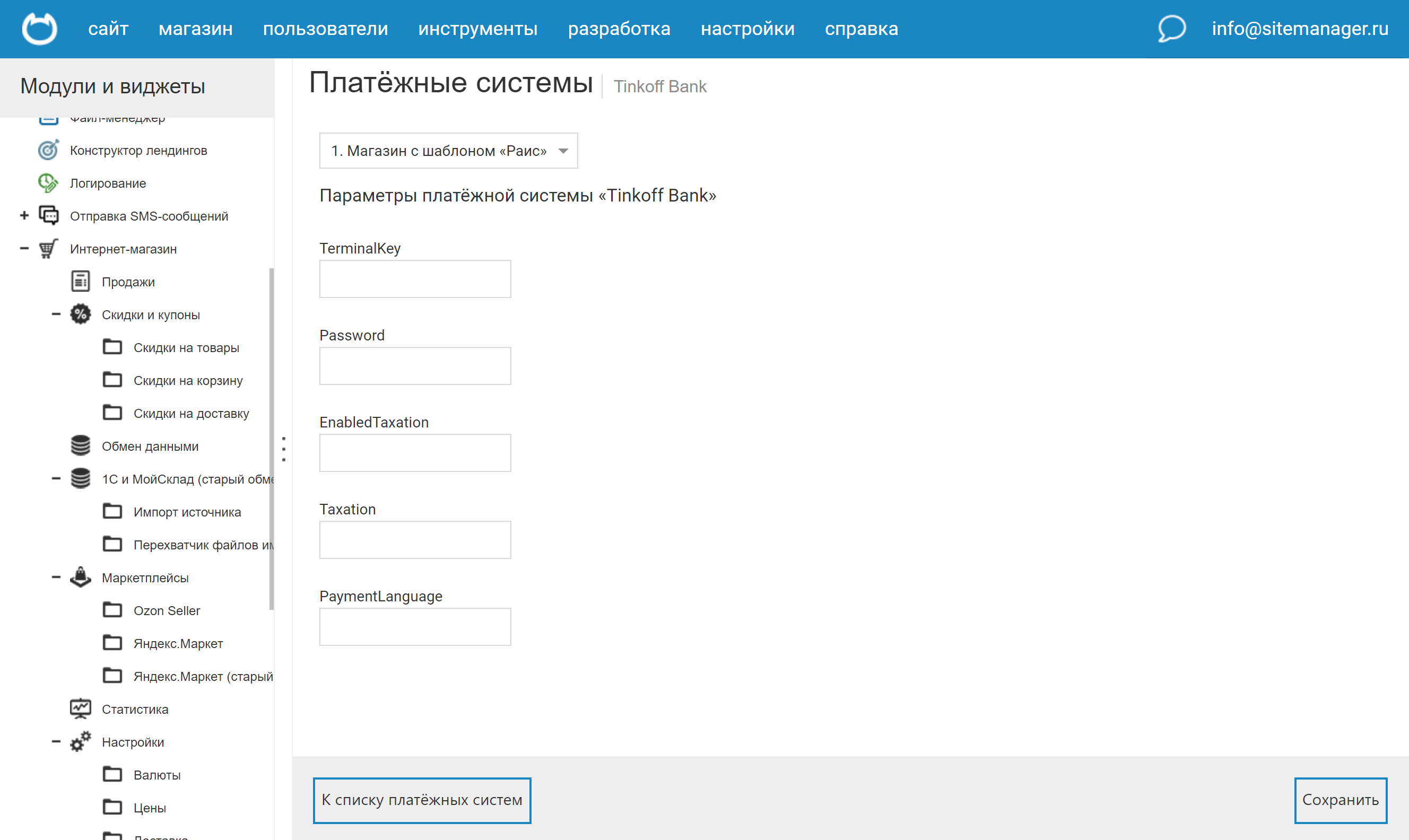The width and height of the screenshot is (1409, 840).
Task: Click the SiteManager logo
Action: pos(40,28)
